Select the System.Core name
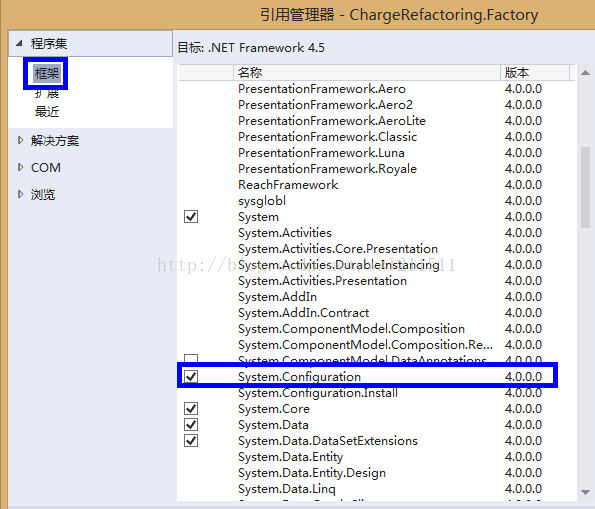Screen dimensions: 595x509 tap(274, 409)
